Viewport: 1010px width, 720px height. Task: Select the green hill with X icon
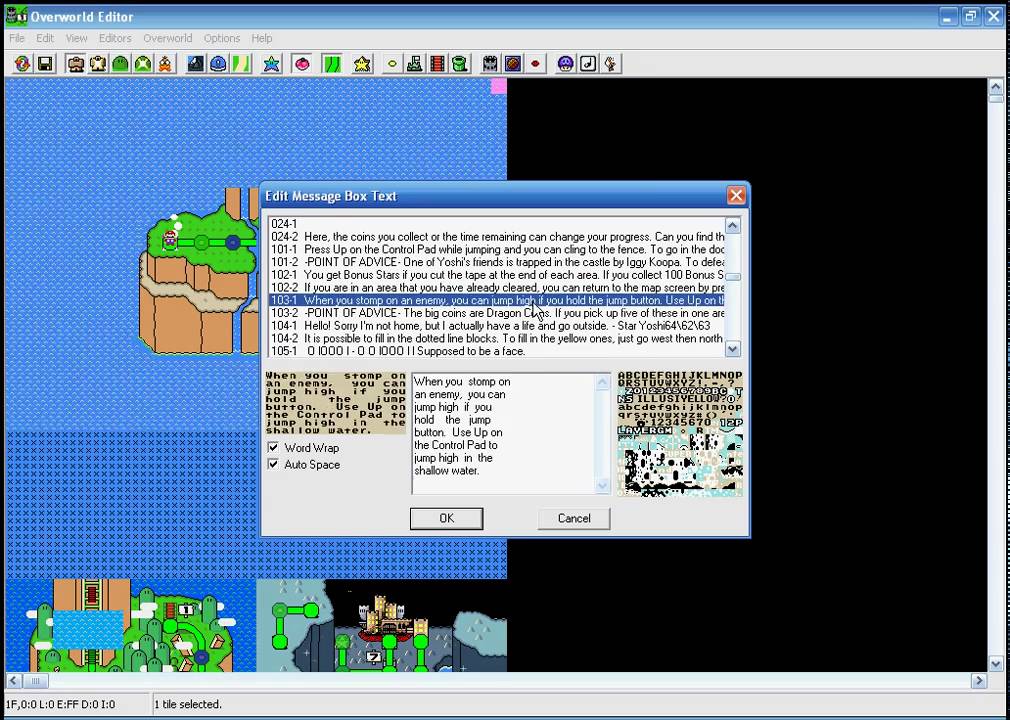point(143,64)
